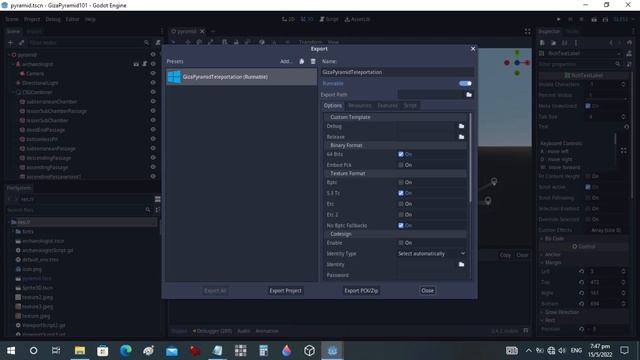Open script attached to archaeologist node
Screen dimensions: 640x360
pos(144,64)
